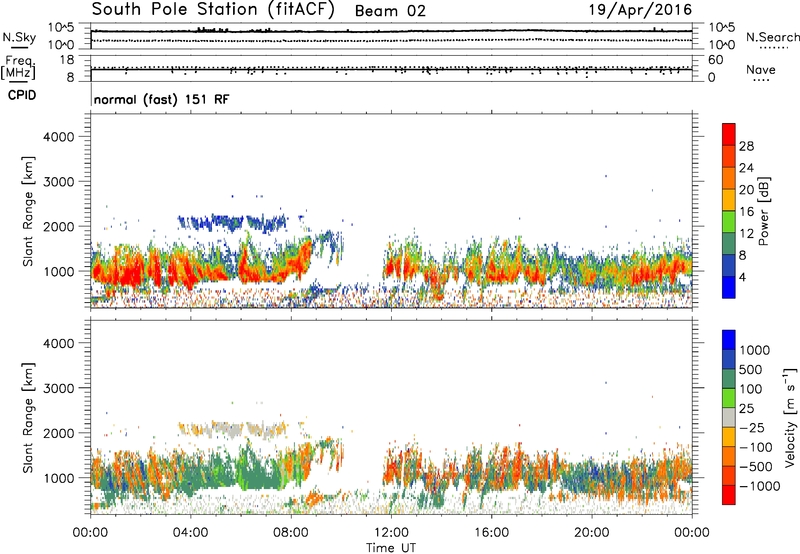The height and width of the screenshot is (554, 800).
Task: Click the 'CPID' label
Action: click(22, 95)
